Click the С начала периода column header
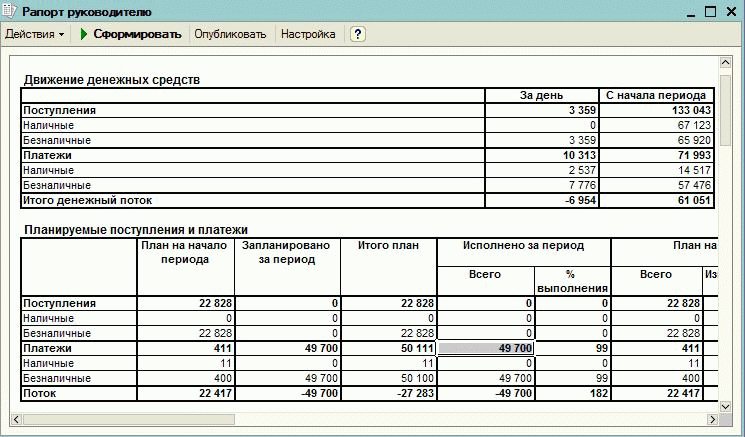The height and width of the screenshot is (437, 745). click(656, 95)
